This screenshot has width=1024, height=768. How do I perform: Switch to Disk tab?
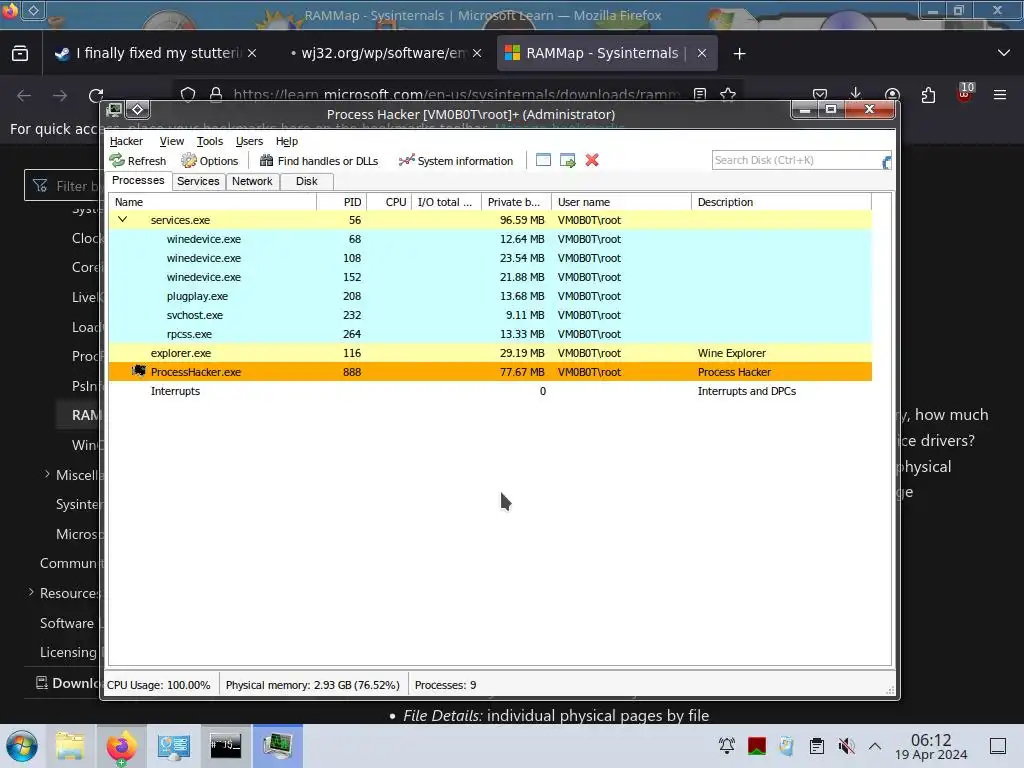(x=306, y=181)
